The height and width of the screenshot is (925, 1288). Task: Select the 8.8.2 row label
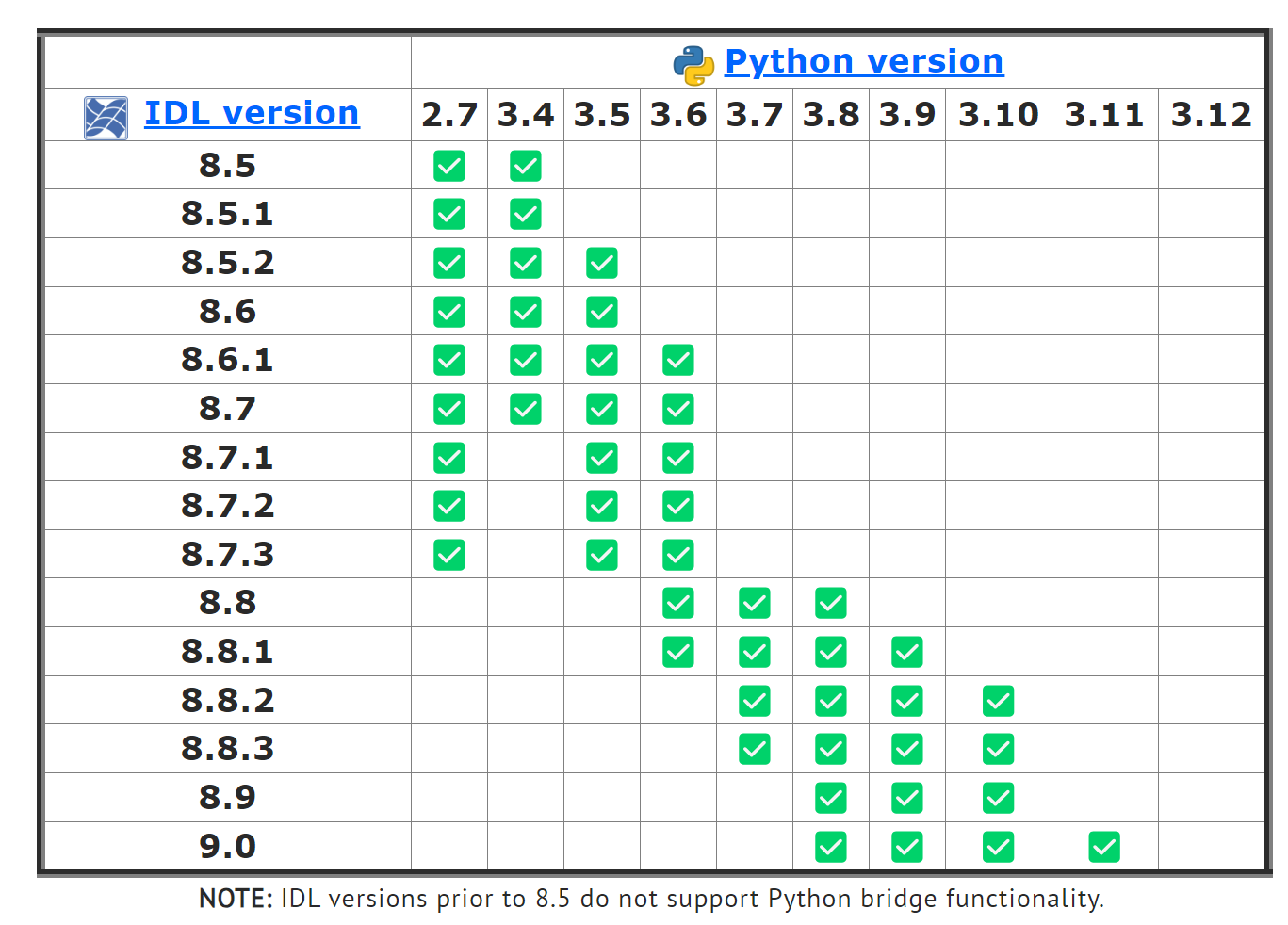pos(227,701)
